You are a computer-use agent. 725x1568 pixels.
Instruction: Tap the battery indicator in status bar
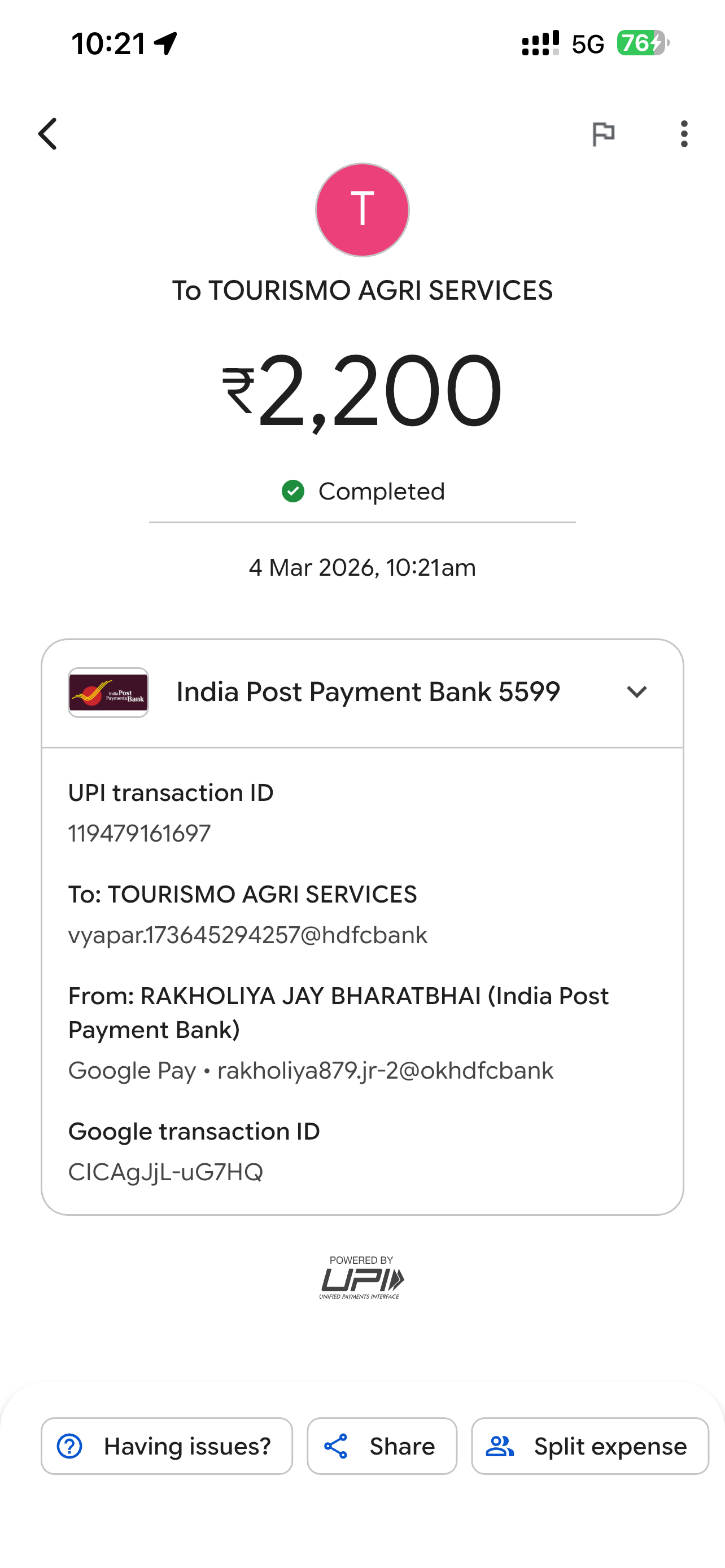pyautogui.click(x=642, y=43)
